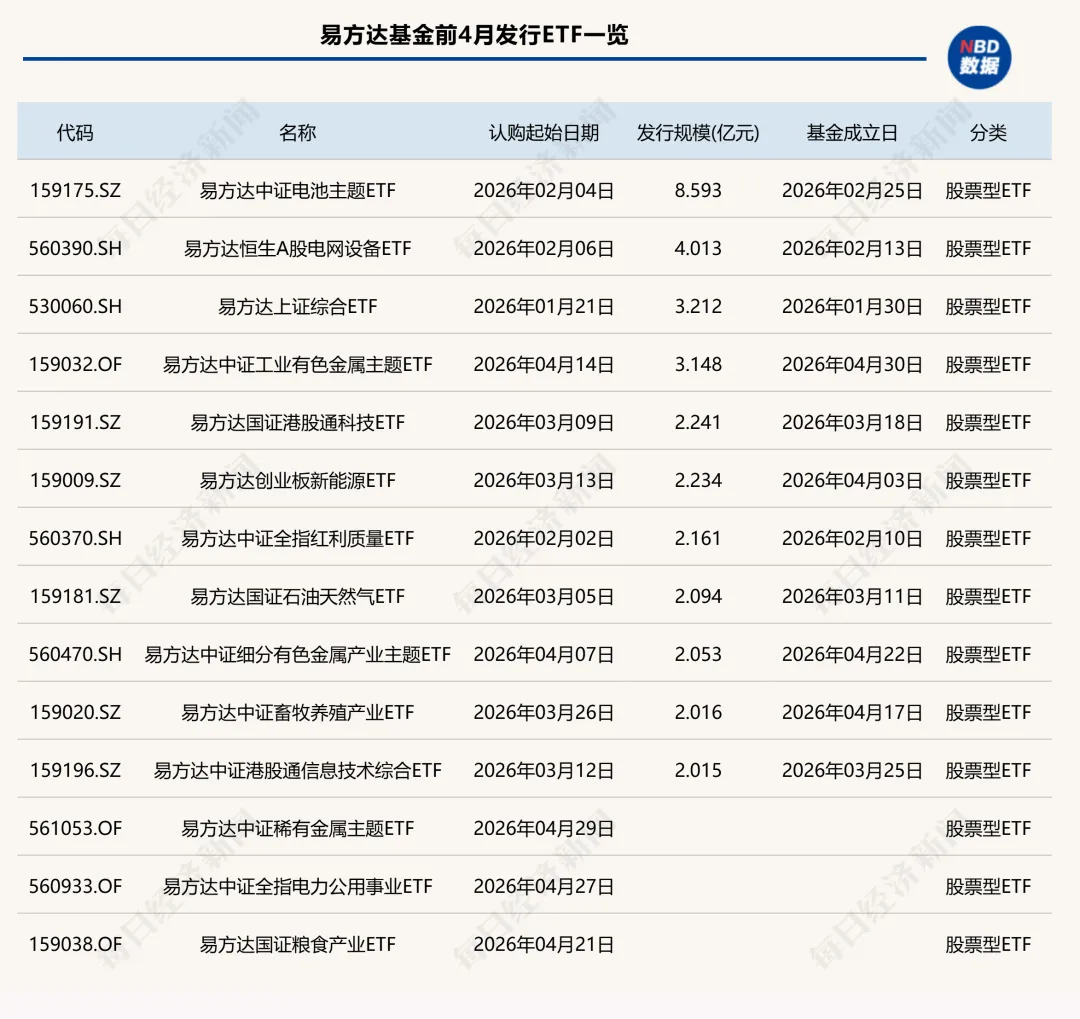
Task: Click establishment date 2026年03月11日
Action: [852, 595]
